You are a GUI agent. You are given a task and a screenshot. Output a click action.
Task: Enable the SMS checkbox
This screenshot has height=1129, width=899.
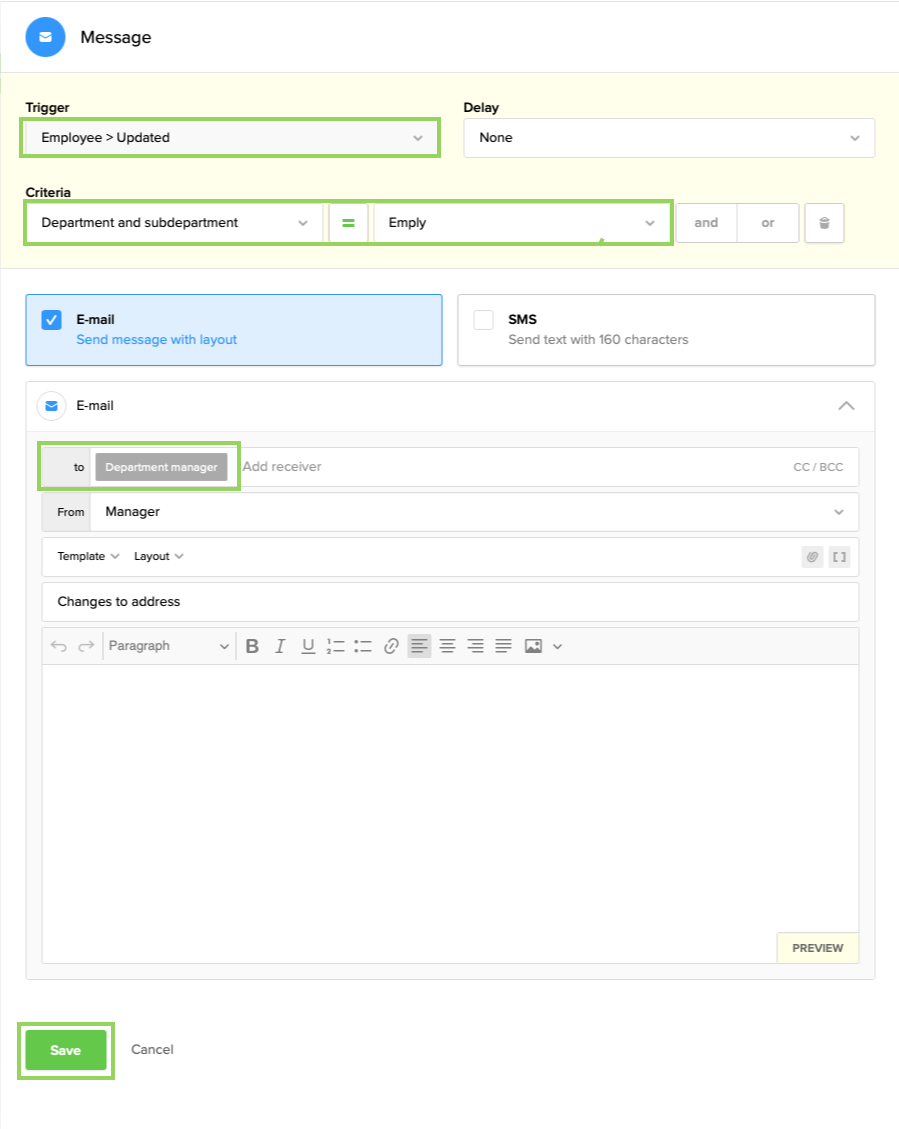484,320
